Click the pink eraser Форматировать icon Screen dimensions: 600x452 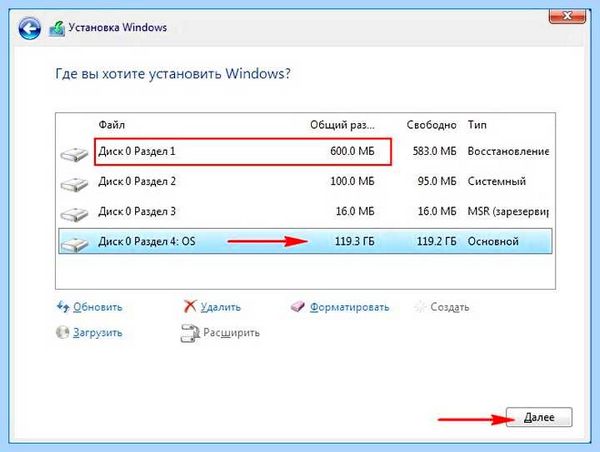[298, 307]
